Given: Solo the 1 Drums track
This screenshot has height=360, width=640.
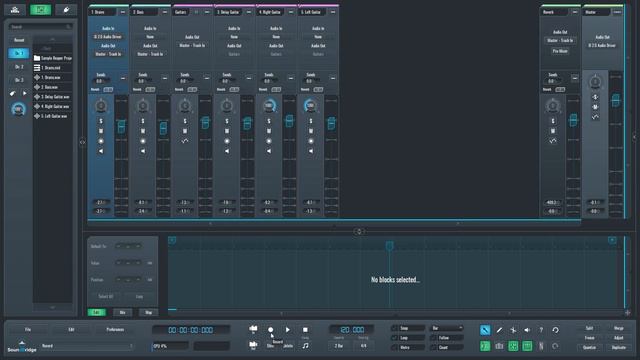Looking at the screenshot, I should point(101,121).
